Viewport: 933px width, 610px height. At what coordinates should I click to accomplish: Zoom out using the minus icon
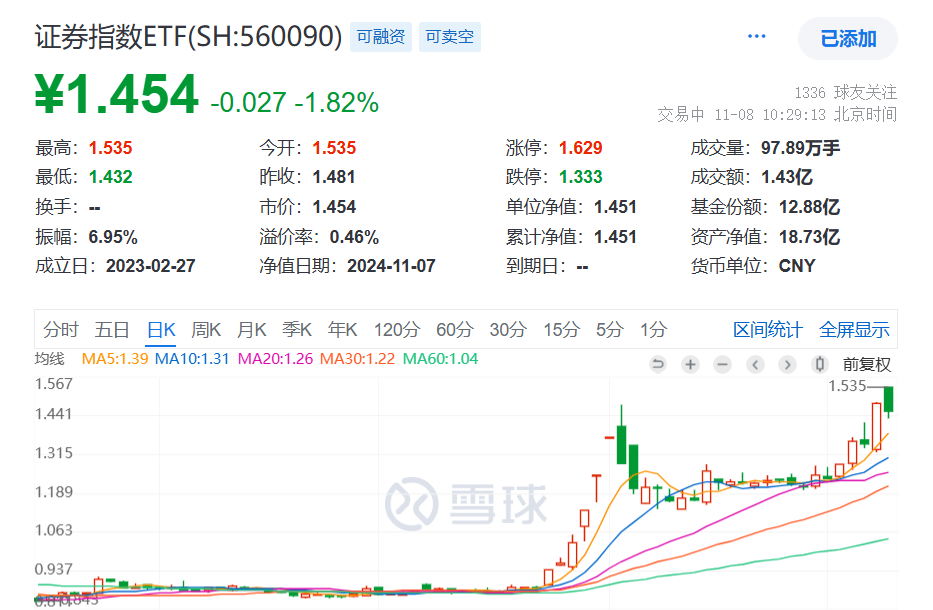pyautogui.click(x=722, y=365)
